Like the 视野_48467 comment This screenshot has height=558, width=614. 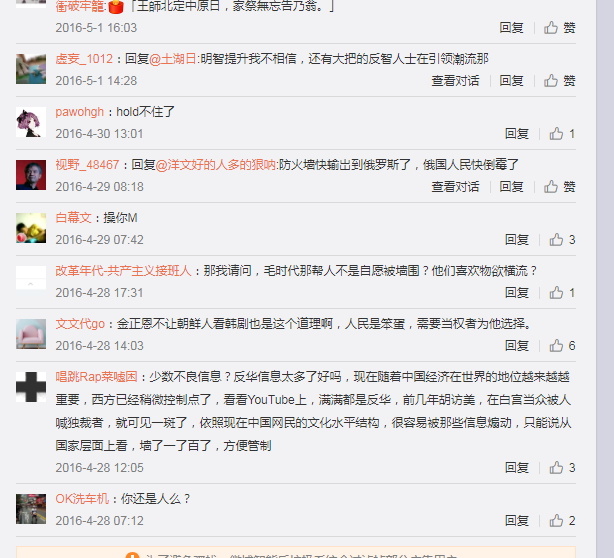(x=559, y=187)
